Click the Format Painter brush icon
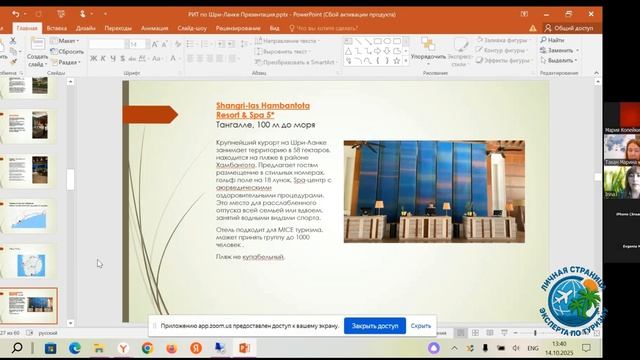Viewport: 640px width, 360px height. click(x=13, y=62)
